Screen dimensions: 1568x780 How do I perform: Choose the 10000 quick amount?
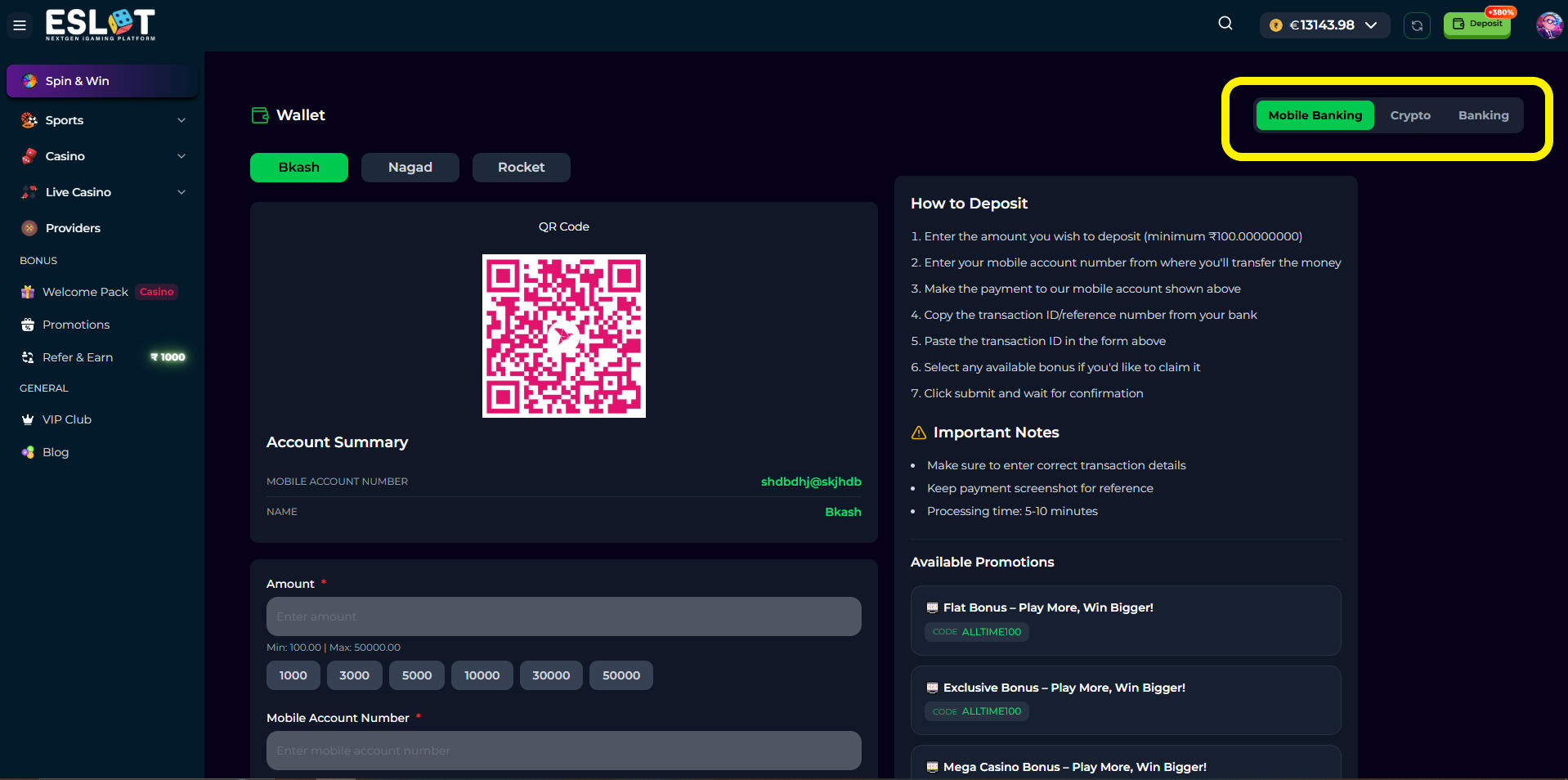pyautogui.click(x=482, y=675)
